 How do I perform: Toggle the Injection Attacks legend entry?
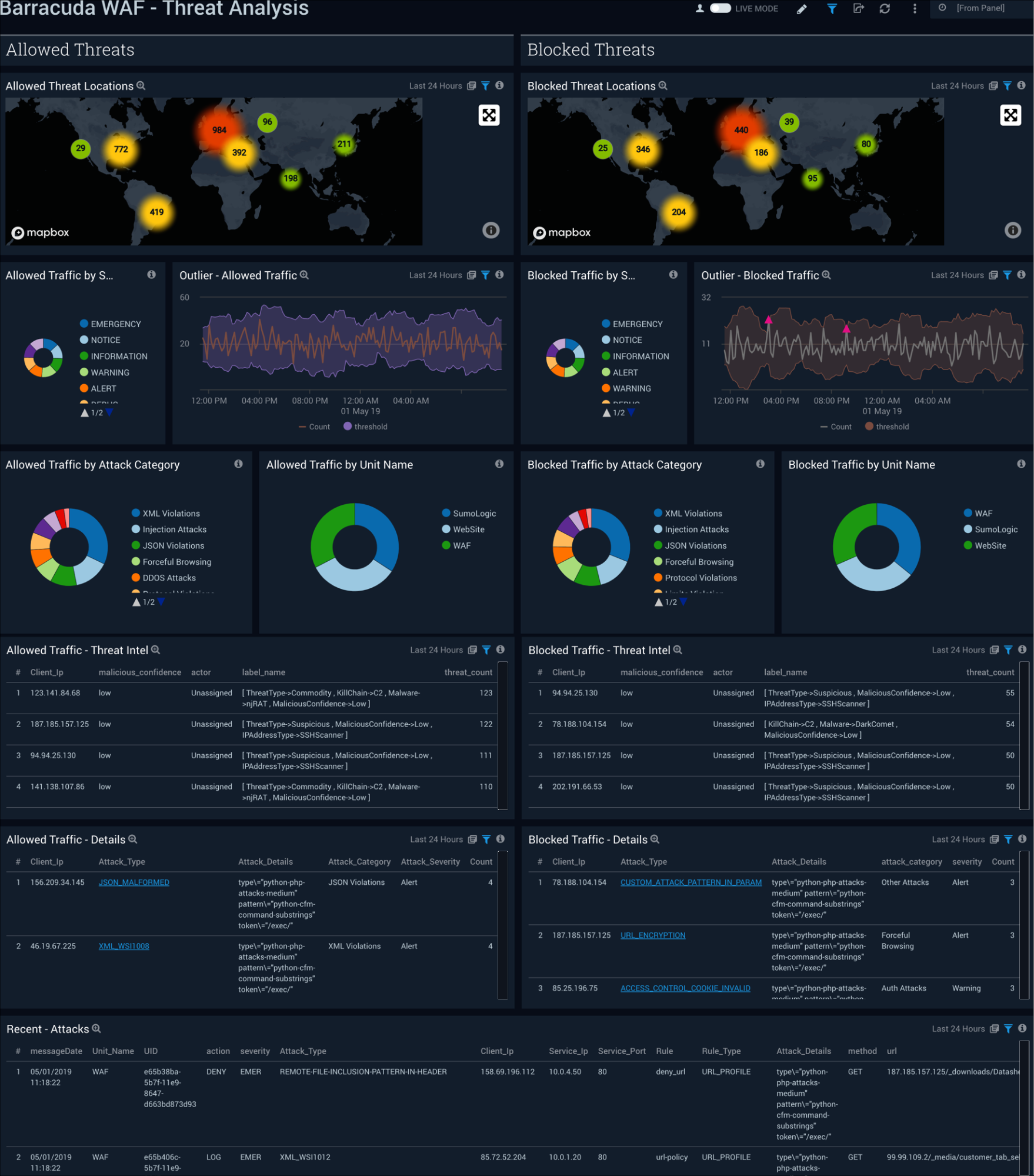[175, 529]
